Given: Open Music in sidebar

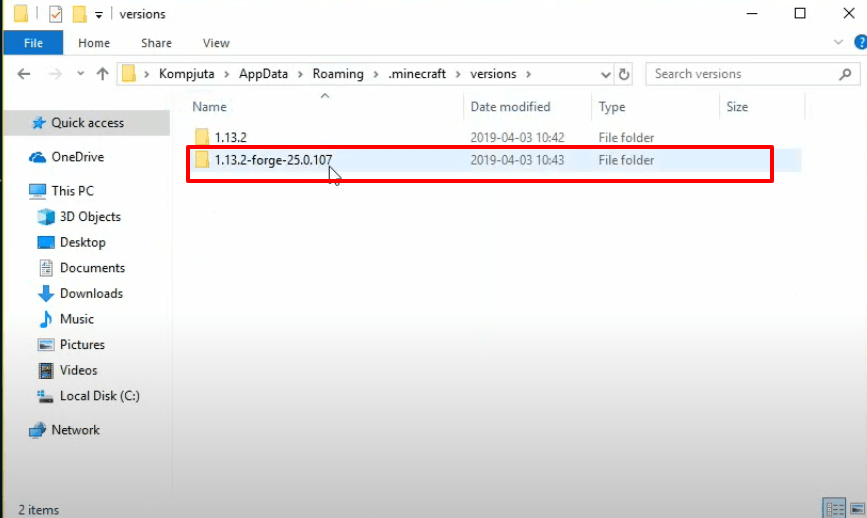Looking at the screenshot, I should (76, 319).
